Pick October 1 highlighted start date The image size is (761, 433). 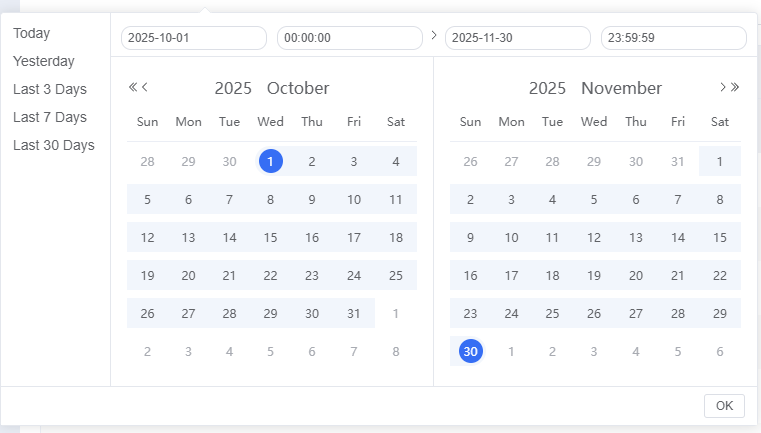tap(270, 161)
